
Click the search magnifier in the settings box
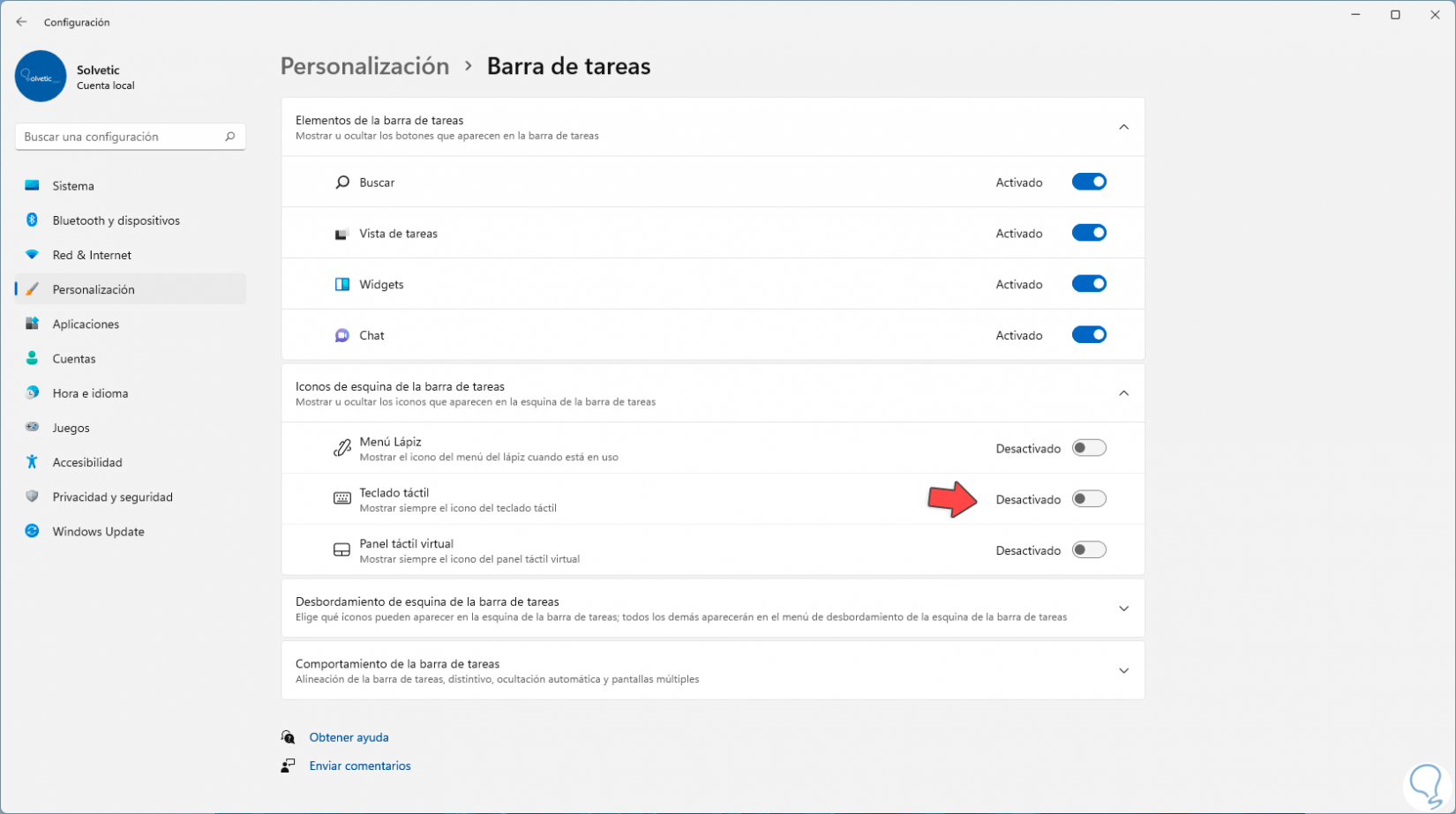coord(230,137)
